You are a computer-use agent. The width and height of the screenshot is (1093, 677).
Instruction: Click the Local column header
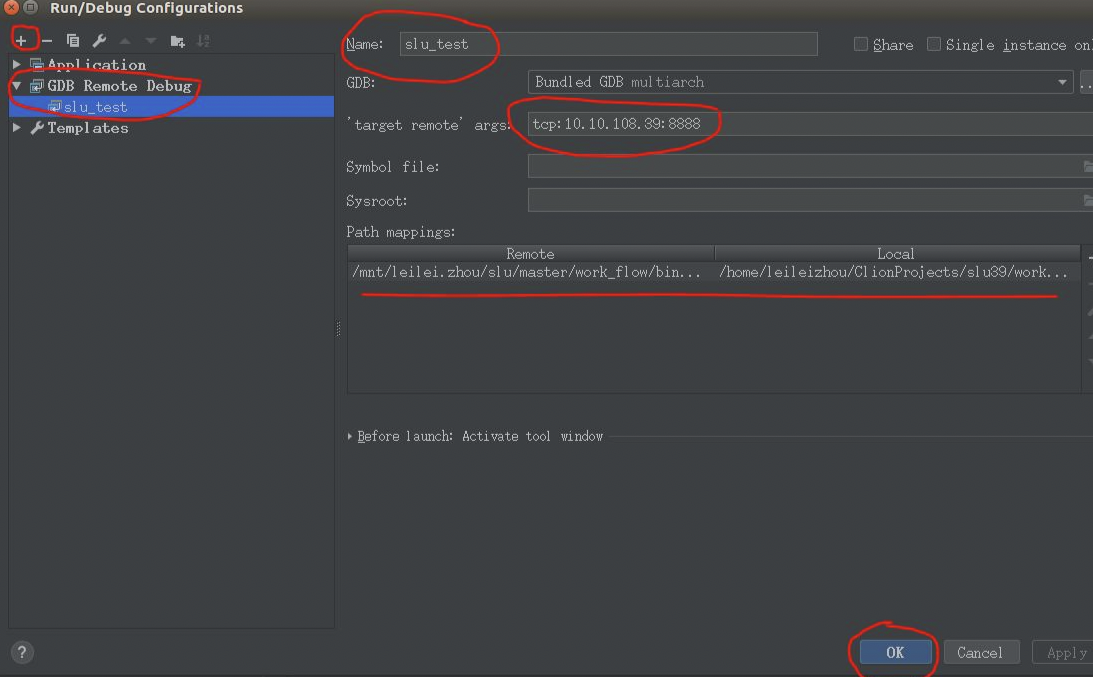coord(897,254)
